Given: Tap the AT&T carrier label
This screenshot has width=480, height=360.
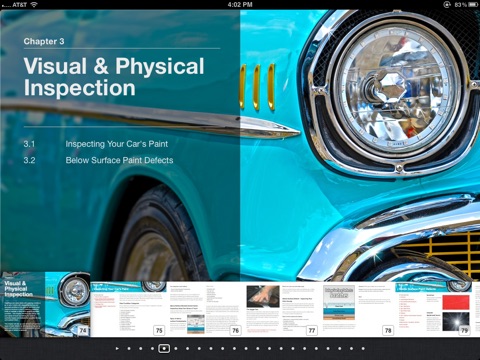Looking at the screenshot, I should 19,5.
